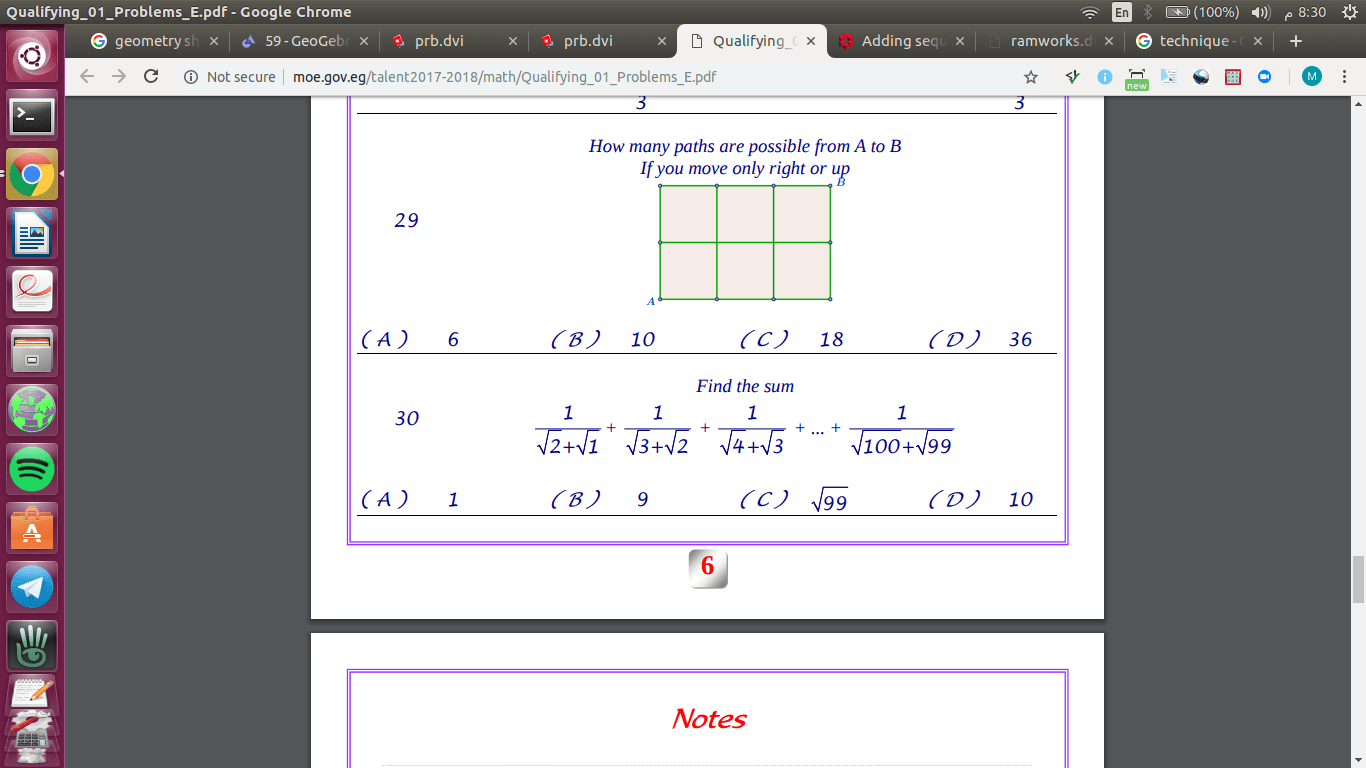This screenshot has width=1366, height=768.
Task: Open the sound volume indicator
Action: (x=1261, y=12)
